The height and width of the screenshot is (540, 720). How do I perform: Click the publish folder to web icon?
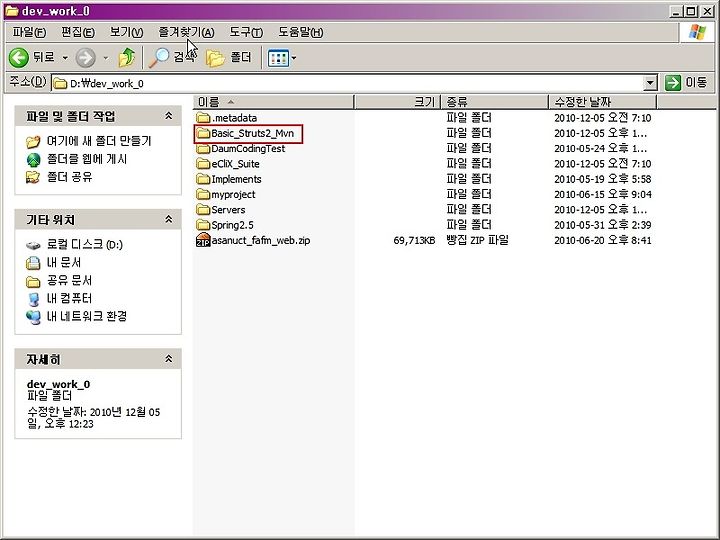33,160
